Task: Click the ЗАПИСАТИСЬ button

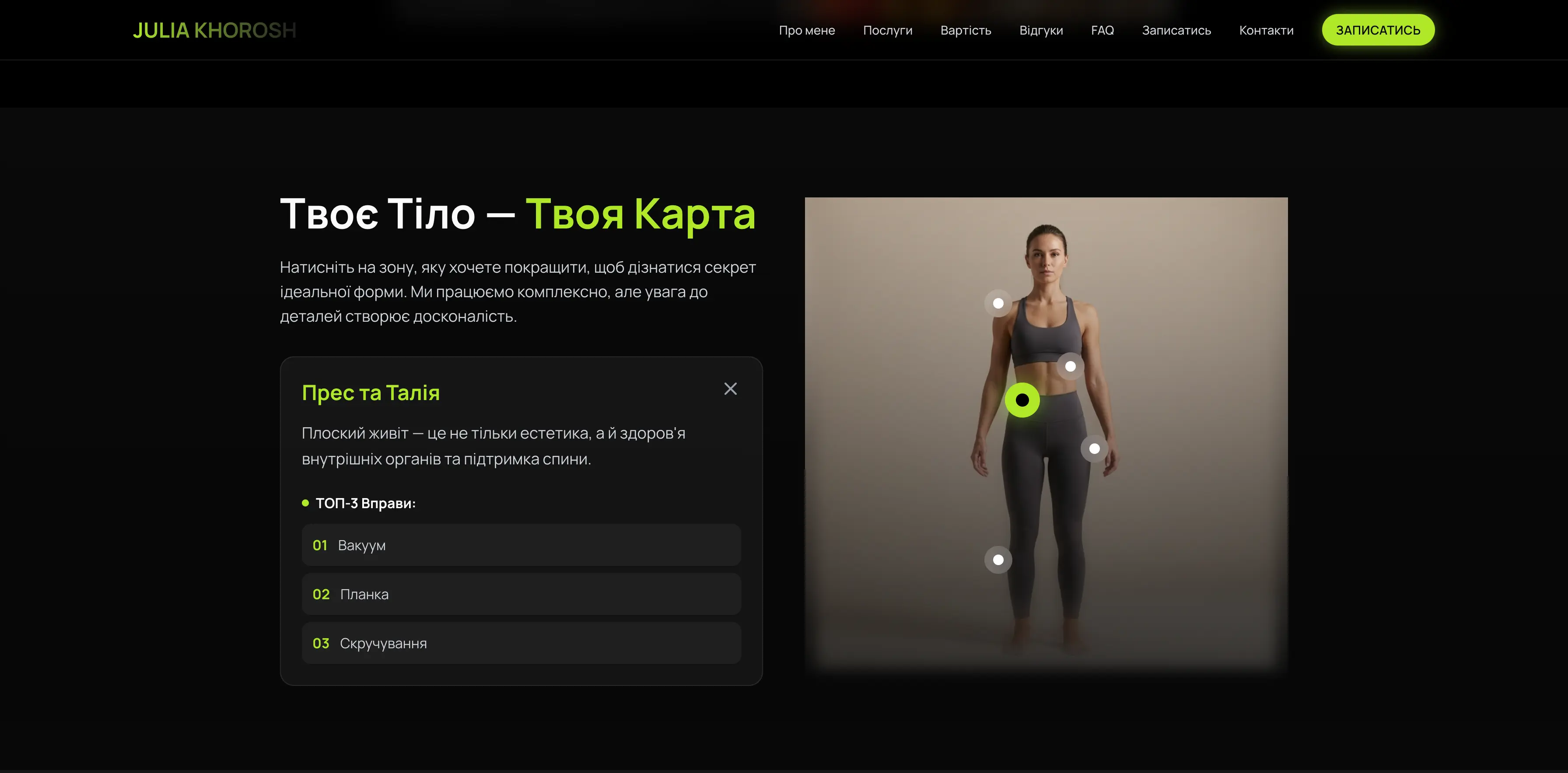Action: click(1378, 29)
